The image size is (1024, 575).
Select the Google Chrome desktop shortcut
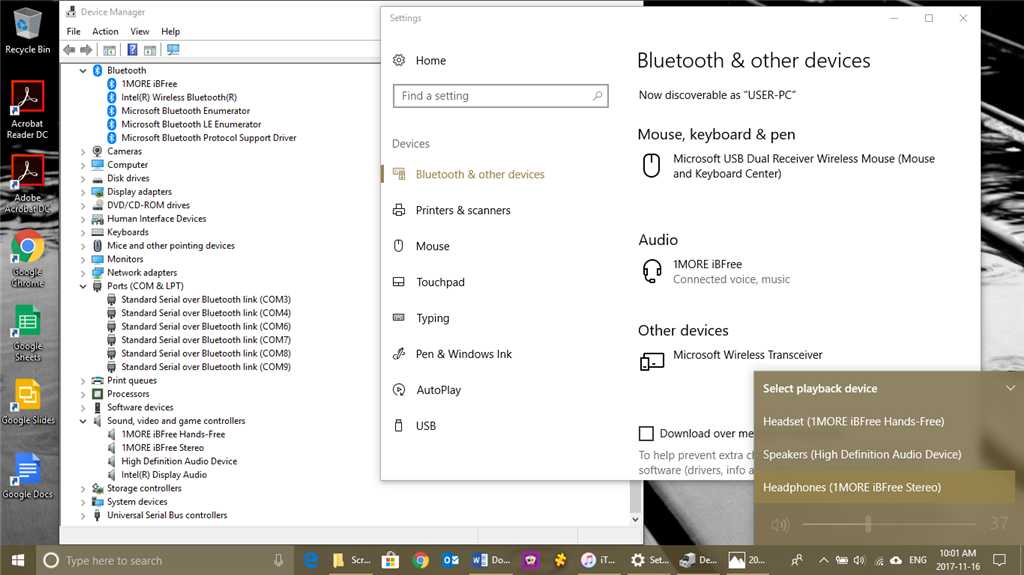(x=27, y=259)
